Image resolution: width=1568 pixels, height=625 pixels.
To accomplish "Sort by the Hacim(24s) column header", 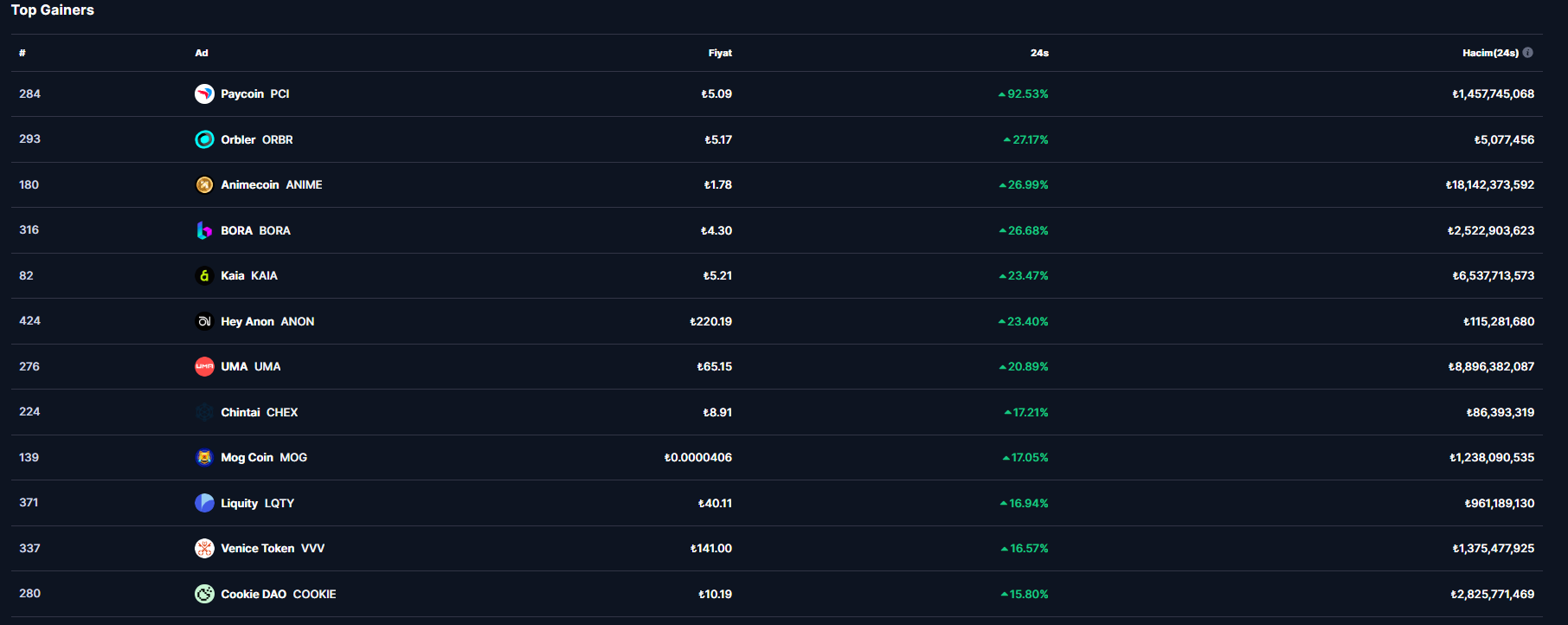I will 1490,53.
